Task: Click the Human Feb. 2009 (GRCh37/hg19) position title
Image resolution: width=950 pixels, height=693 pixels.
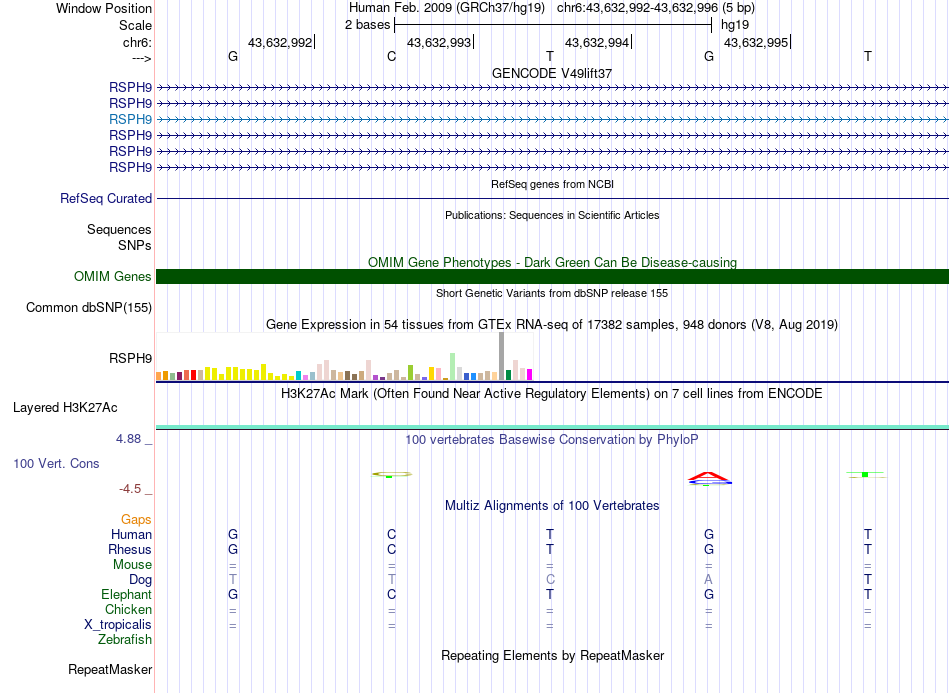Action: pyautogui.click(x=447, y=8)
